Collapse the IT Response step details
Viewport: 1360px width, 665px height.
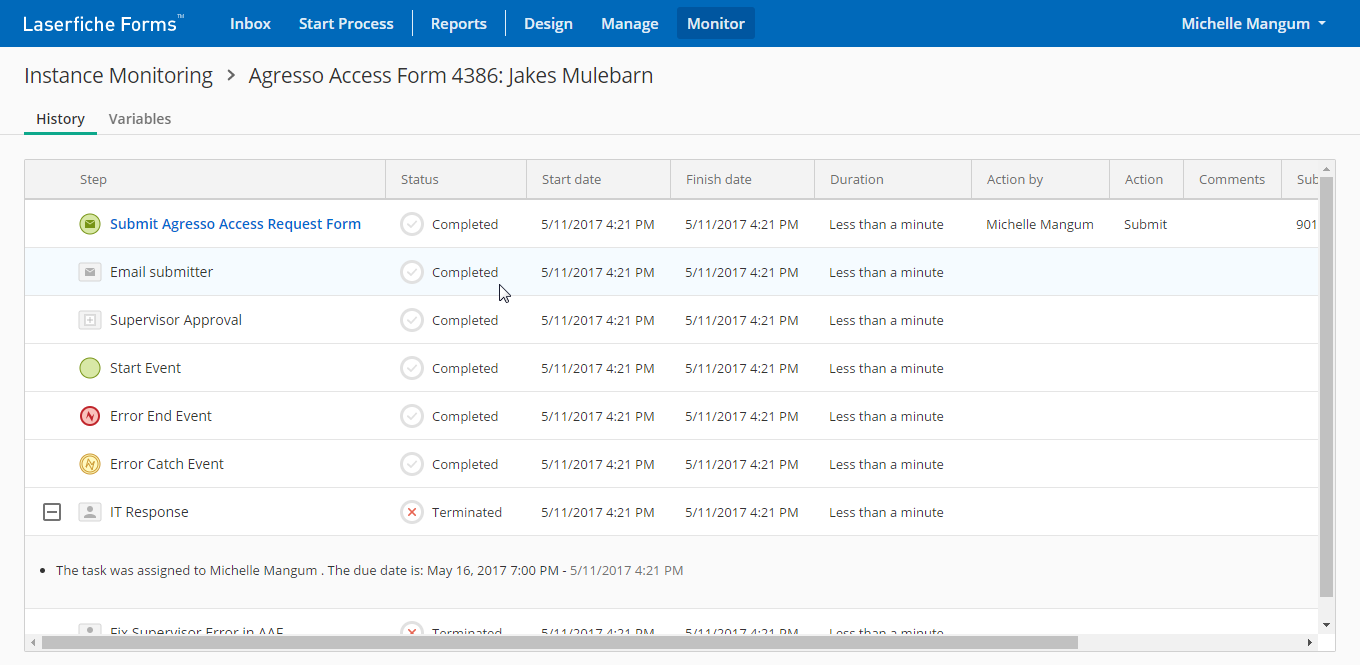tap(52, 512)
